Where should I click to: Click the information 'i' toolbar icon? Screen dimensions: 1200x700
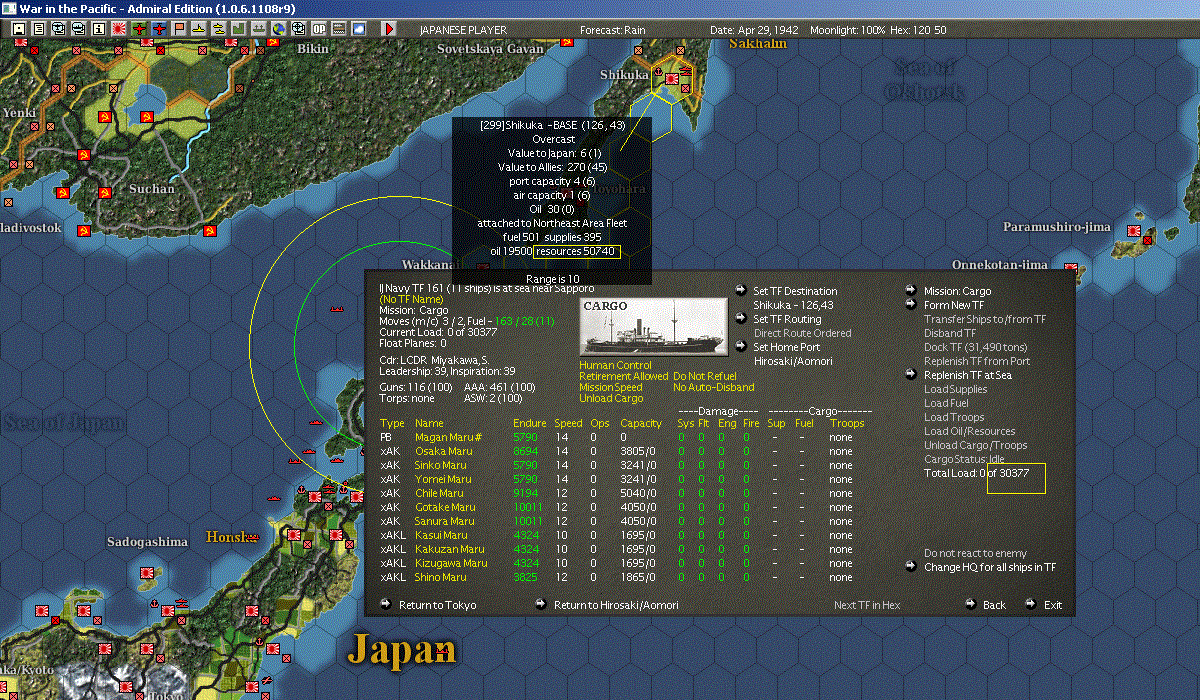coord(98,29)
